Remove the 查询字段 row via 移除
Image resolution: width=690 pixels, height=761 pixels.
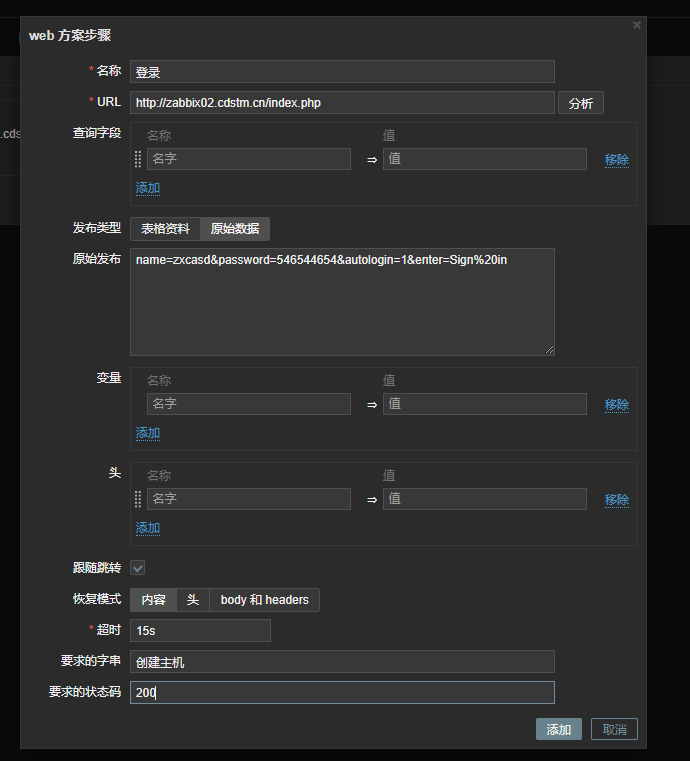(x=616, y=160)
